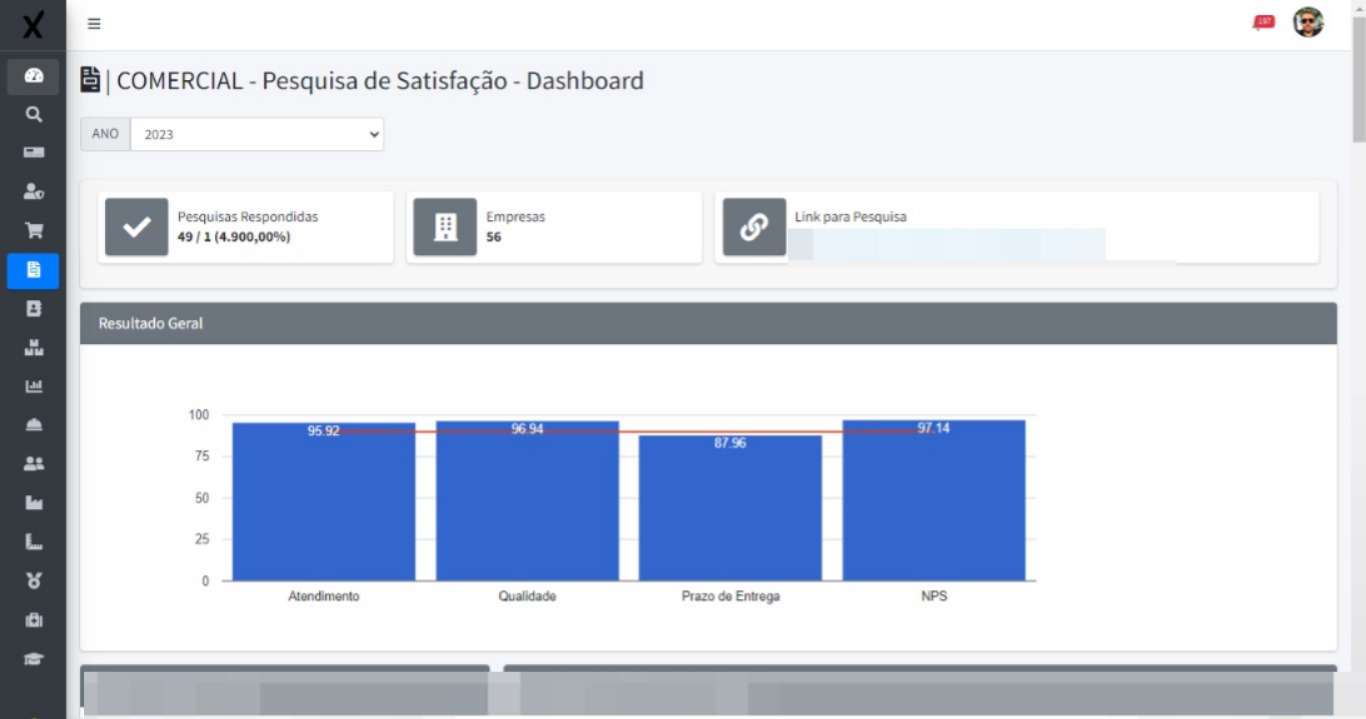Click the page vertical scrollbar

[x=1358, y=80]
